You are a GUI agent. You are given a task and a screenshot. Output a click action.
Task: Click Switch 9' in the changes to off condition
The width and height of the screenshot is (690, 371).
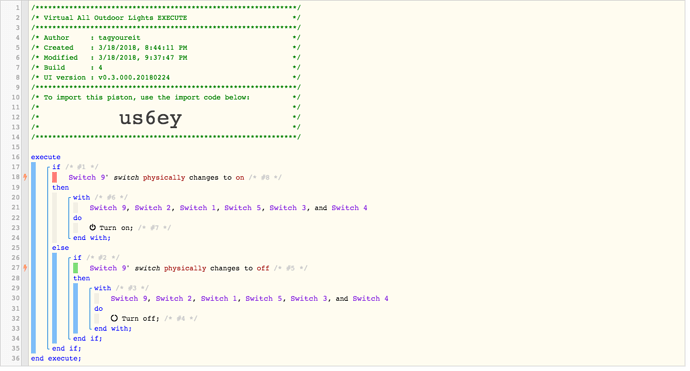click(109, 268)
